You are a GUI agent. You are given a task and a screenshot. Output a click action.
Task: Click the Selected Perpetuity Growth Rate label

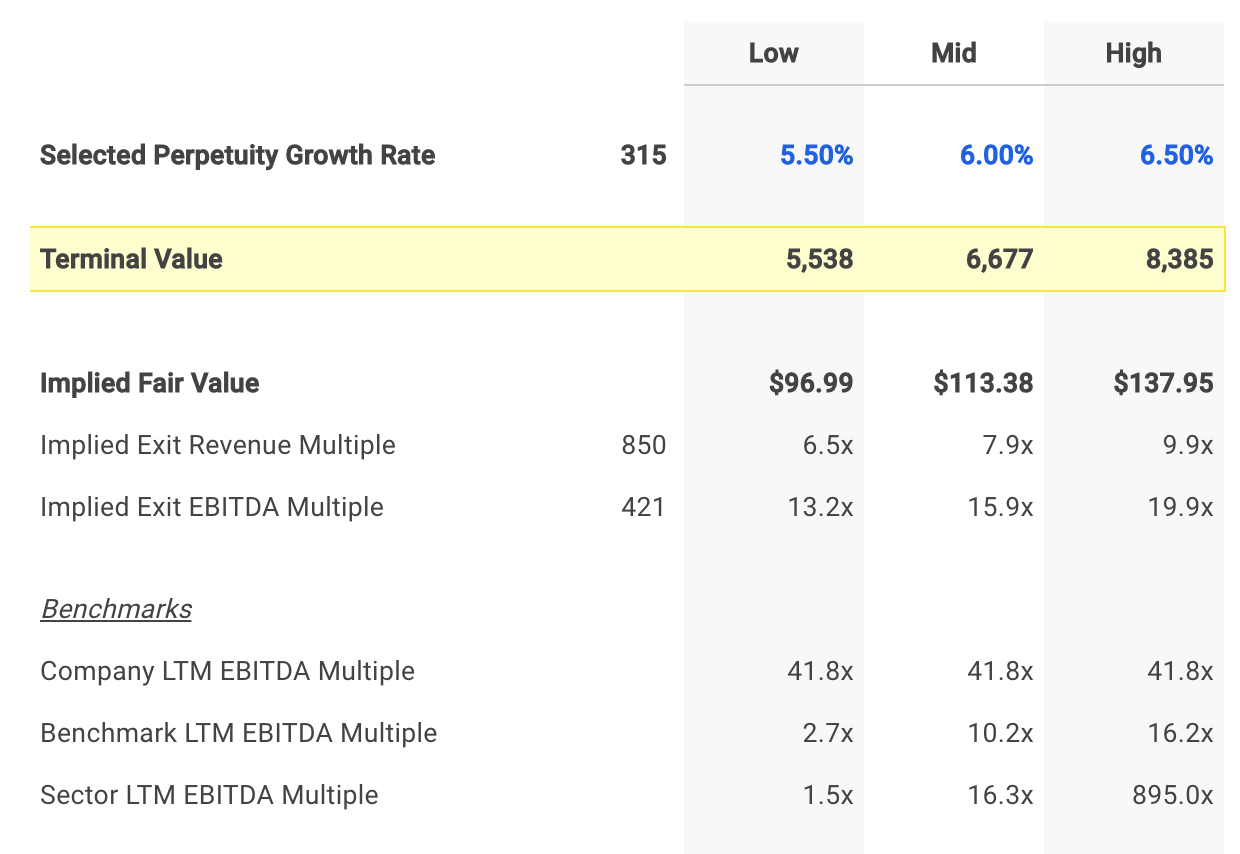tap(237, 155)
